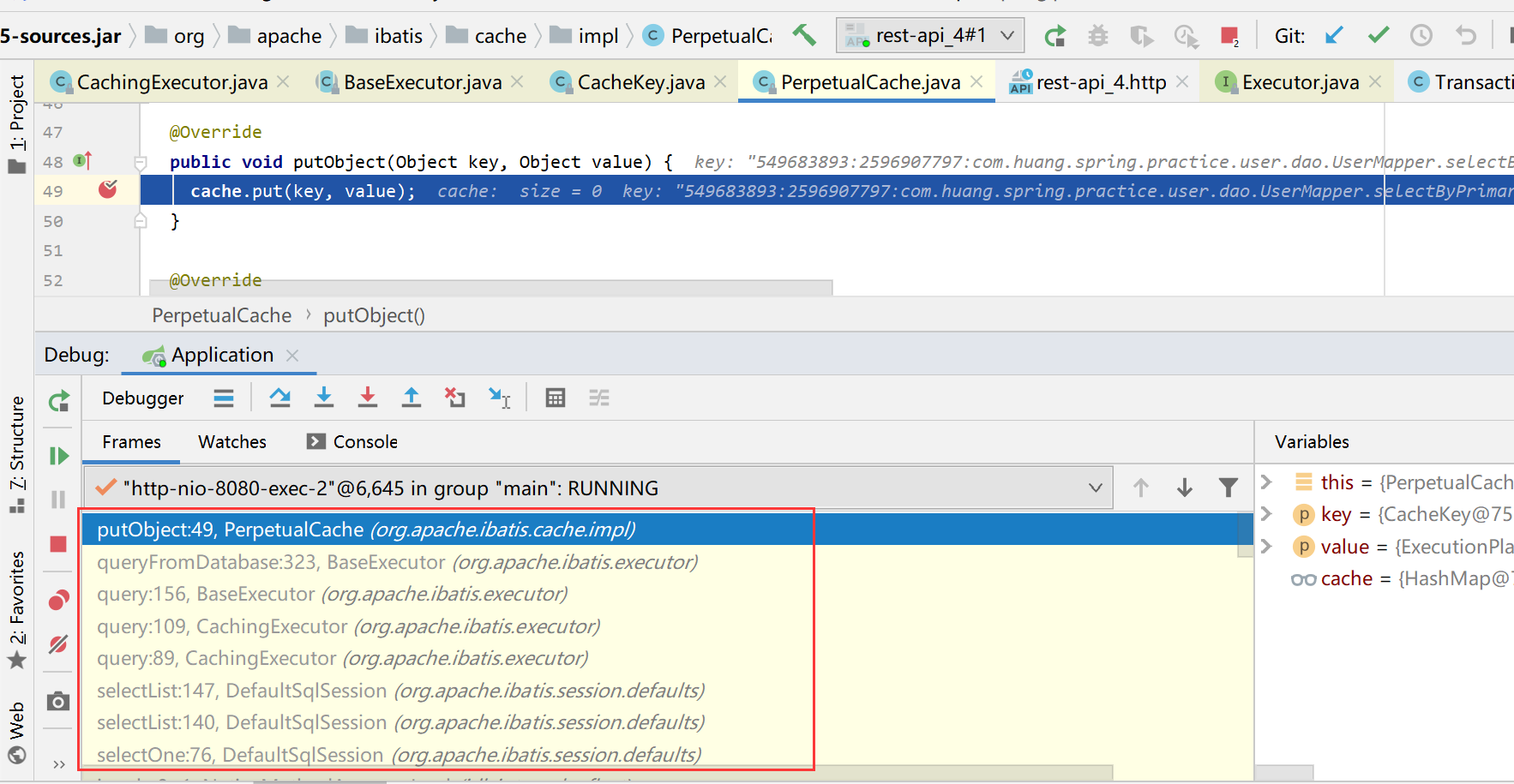Click the PerpetualCache editor breadcrumb
This screenshot has width=1514, height=784.
tap(221, 315)
